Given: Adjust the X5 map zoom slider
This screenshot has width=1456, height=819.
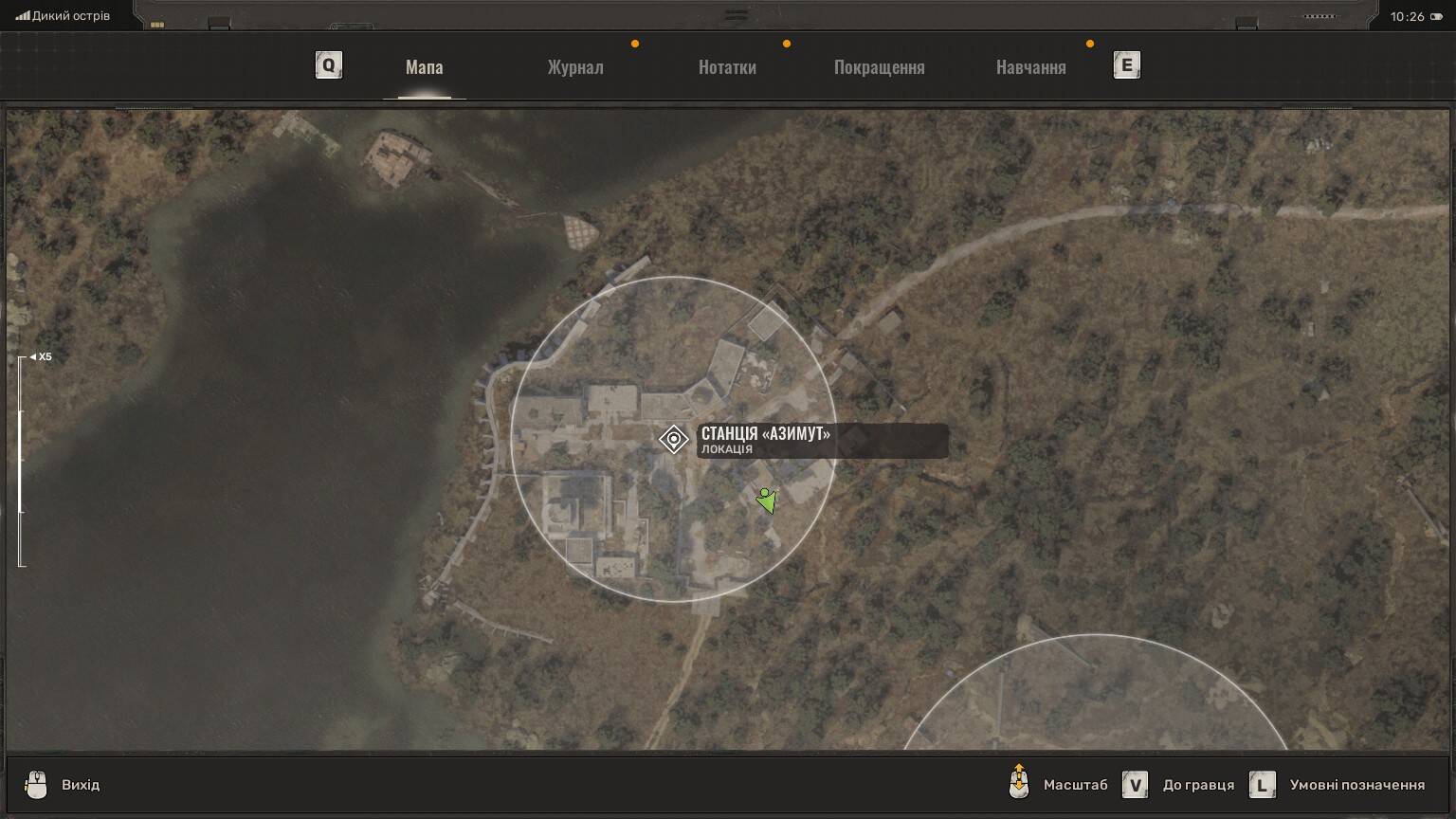Looking at the screenshot, I should point(21,462).
